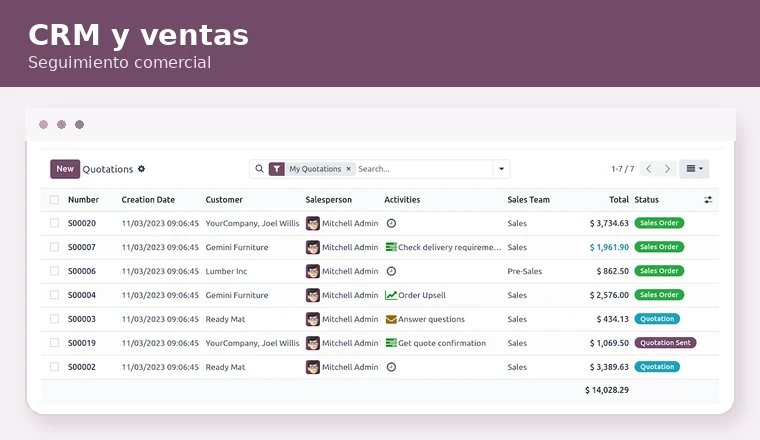Check the box for order S00006
760x440 pixels.
point(54,271)
